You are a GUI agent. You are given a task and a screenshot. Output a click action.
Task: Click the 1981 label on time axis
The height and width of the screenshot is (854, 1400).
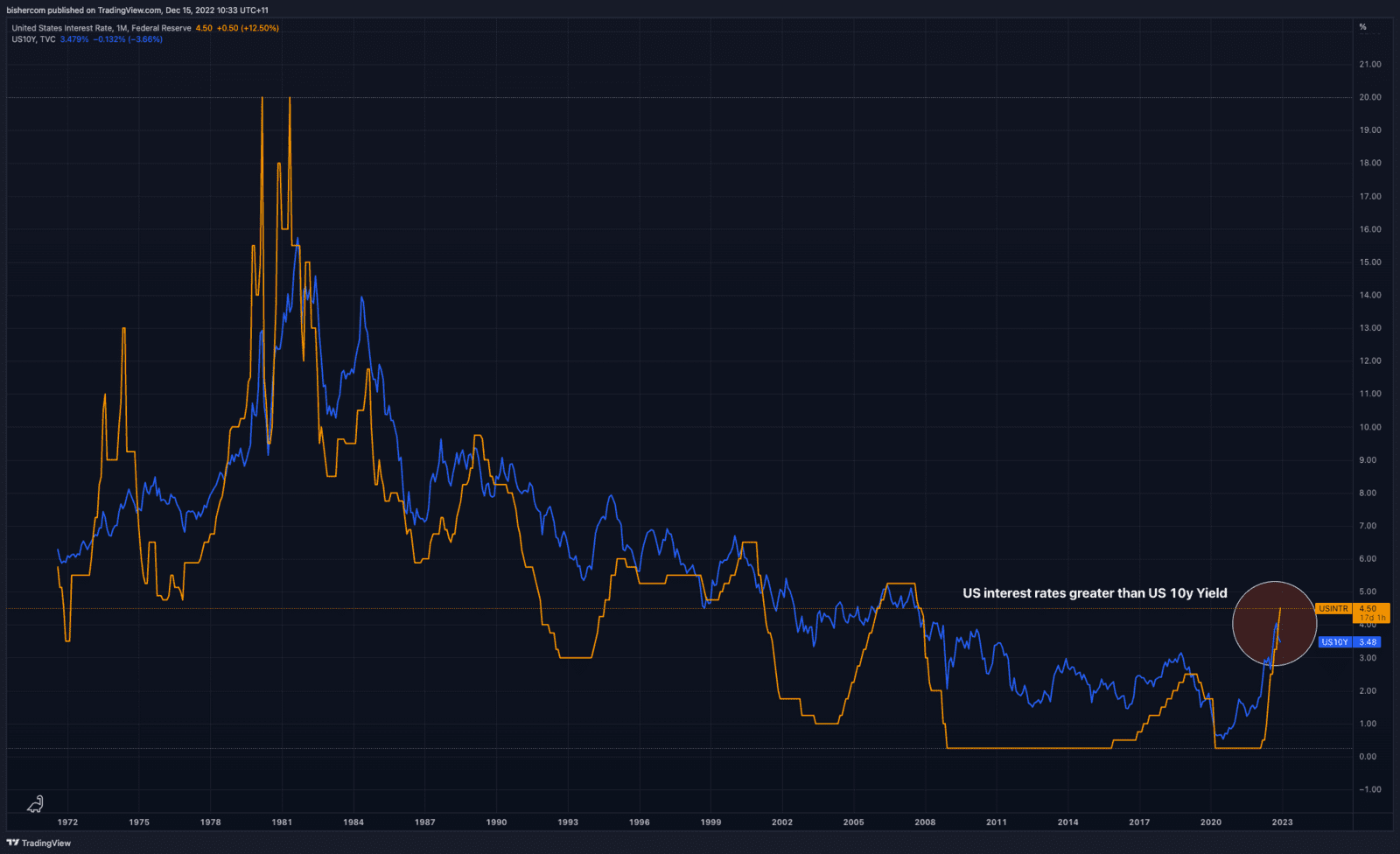coord(282,822)
